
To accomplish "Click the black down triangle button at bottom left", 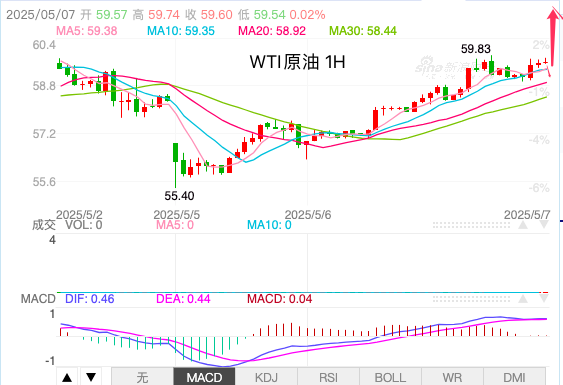I will pyautogui.click(x=91, y=377).
